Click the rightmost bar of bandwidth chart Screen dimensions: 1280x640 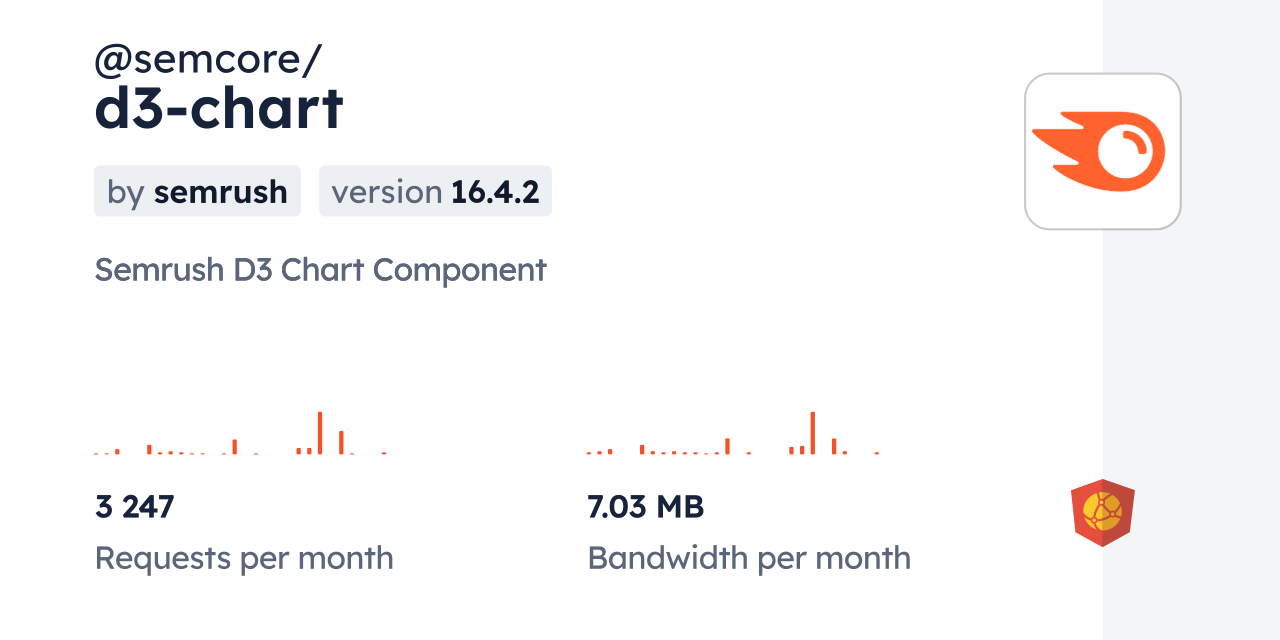pyautogui.click(x=877, y=453)
